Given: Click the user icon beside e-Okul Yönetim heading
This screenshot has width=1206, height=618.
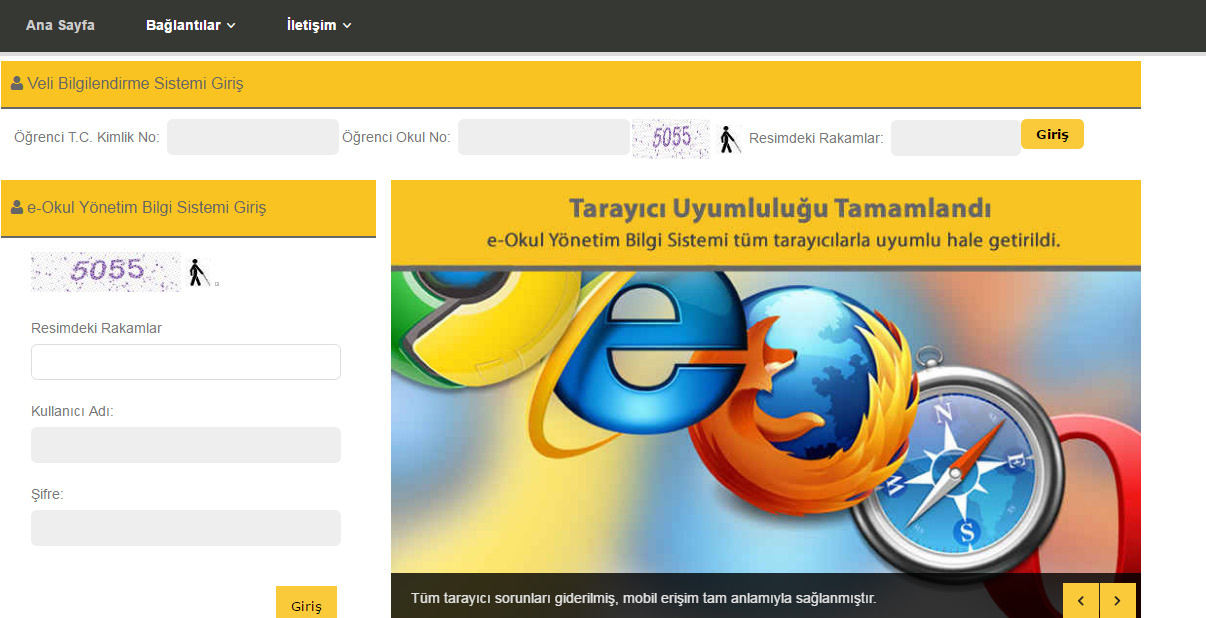Looking at the screenshot, I should click(x=17, y=208).
